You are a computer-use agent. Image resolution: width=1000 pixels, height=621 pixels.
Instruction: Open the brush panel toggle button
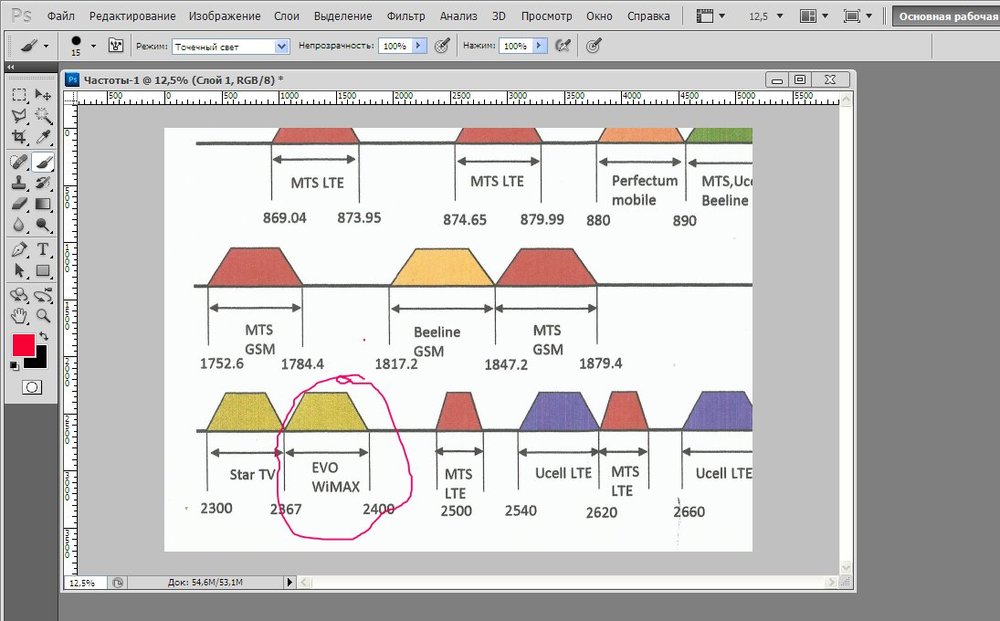click(x=116, y=46)
